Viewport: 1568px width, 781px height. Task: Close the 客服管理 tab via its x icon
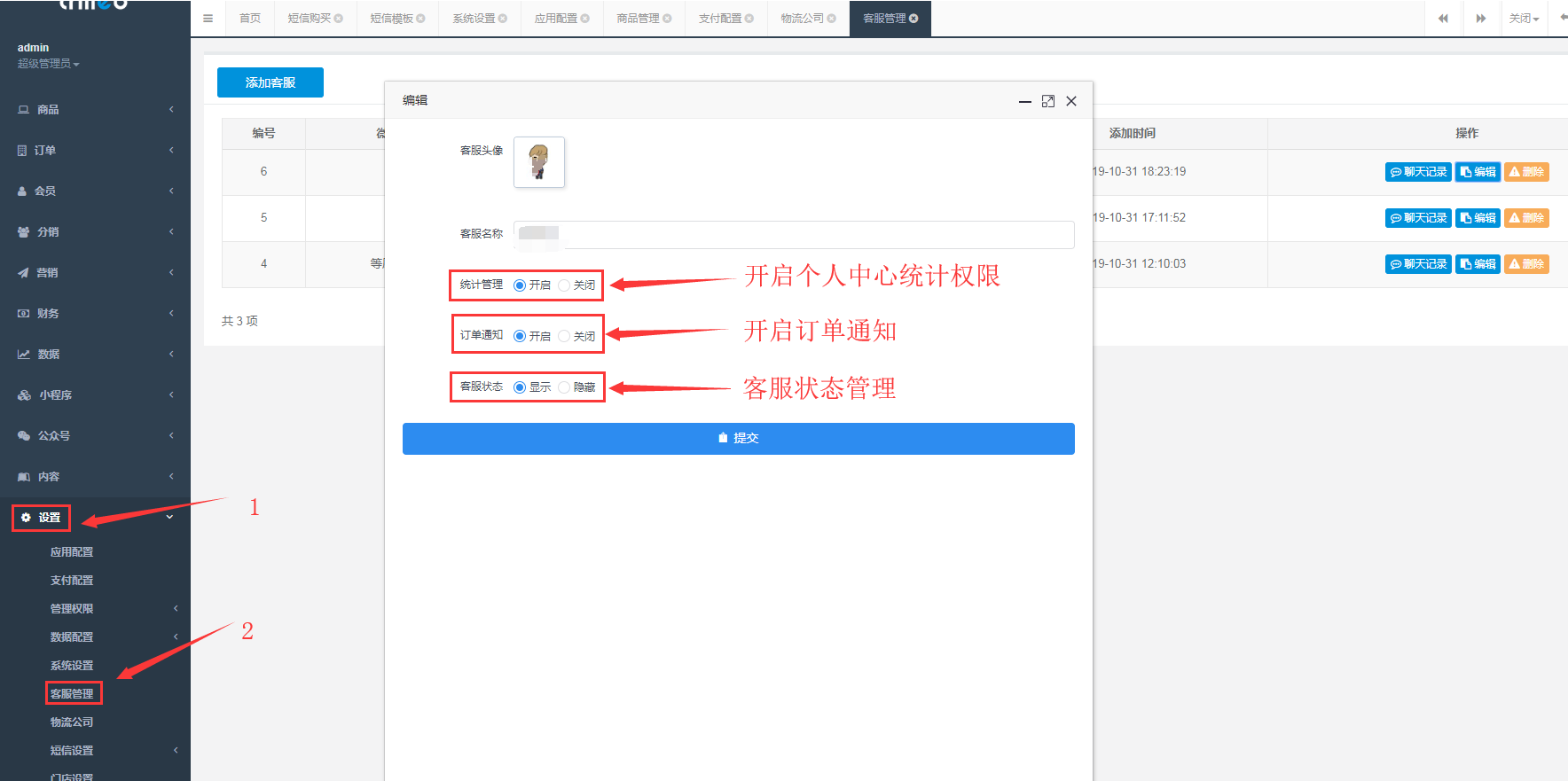pos(913,18)
